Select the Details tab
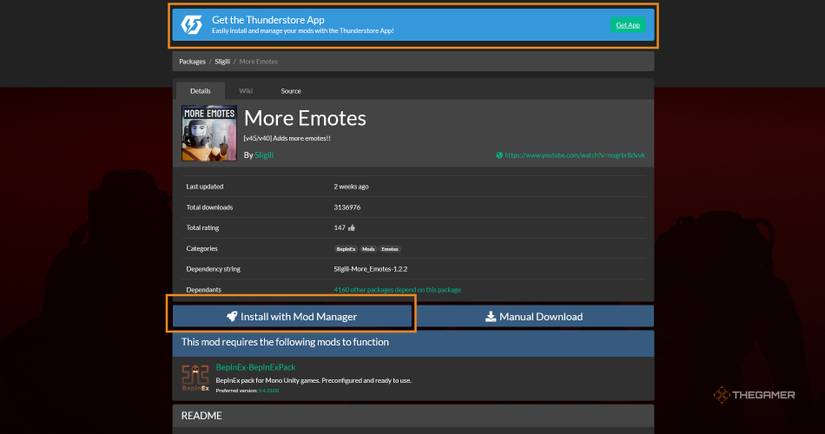 tap(200, 91)
